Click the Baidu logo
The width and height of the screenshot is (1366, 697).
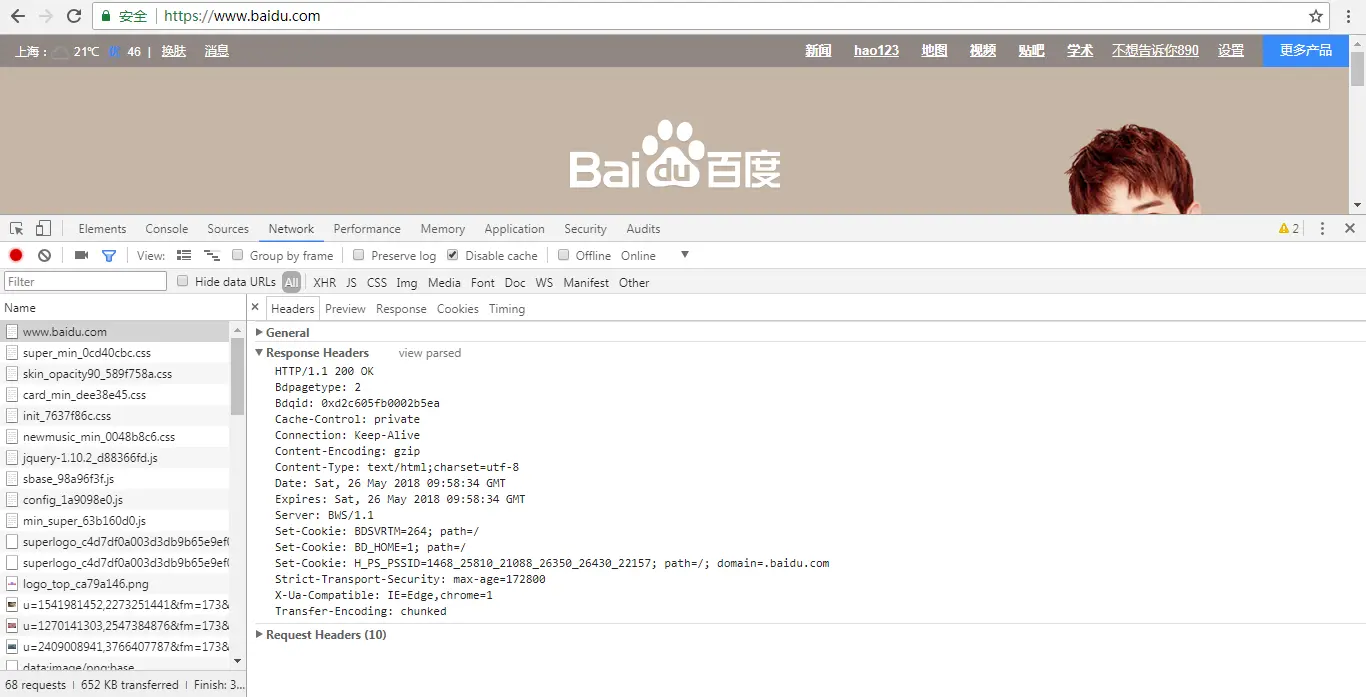675,156
